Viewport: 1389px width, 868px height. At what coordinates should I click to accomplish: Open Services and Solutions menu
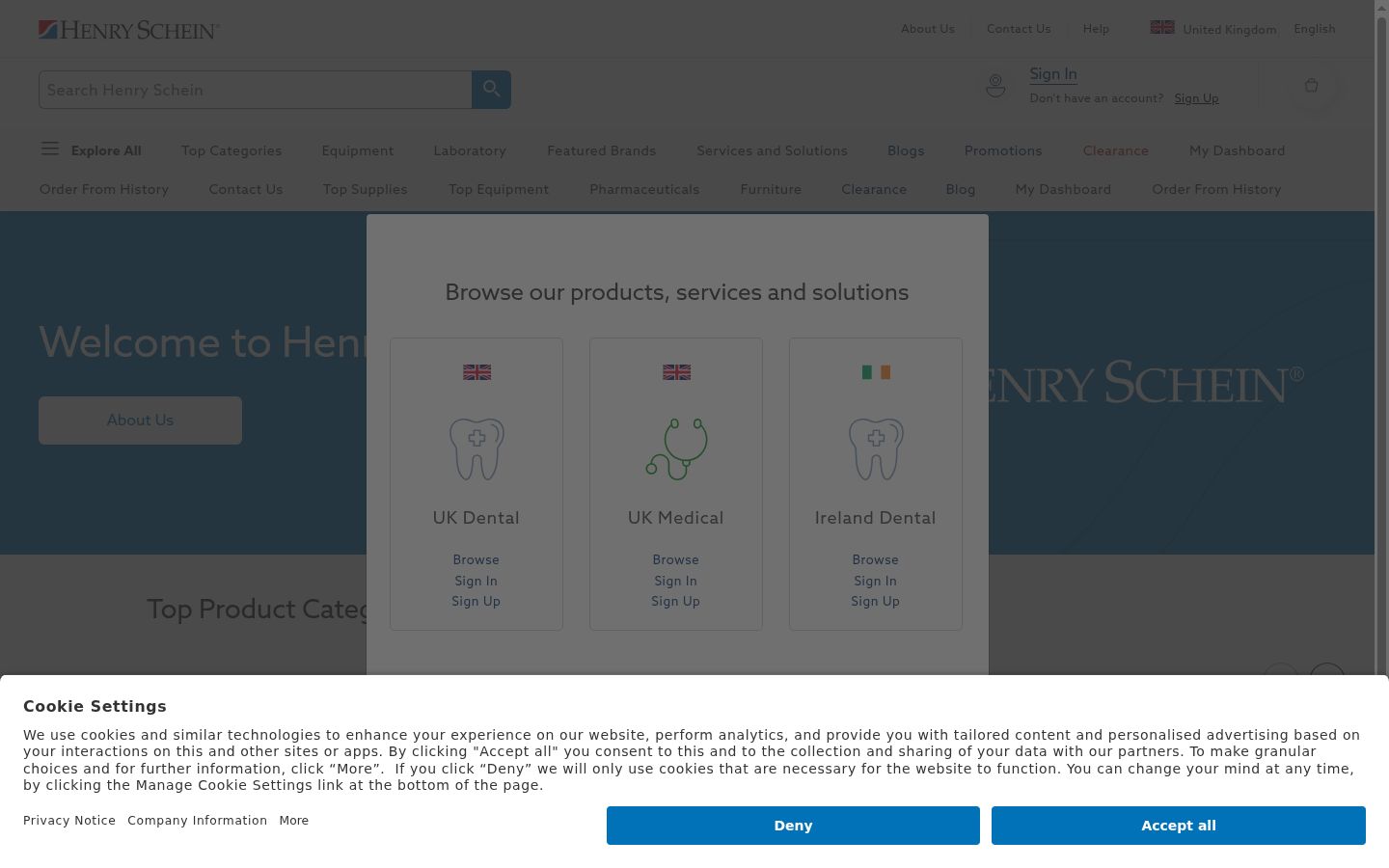coord(772,150)
